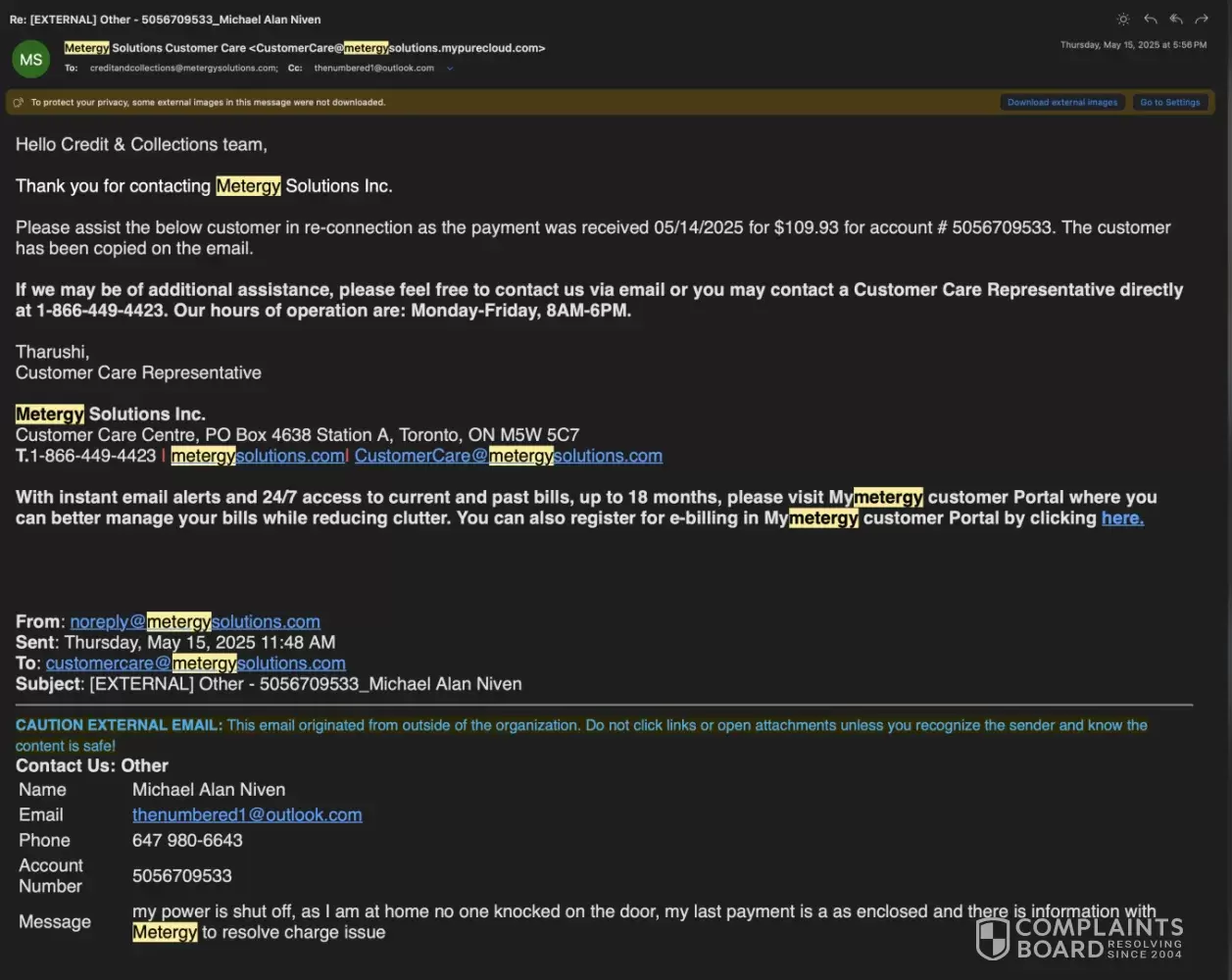Open Go to Settings button

point(1170,102)
